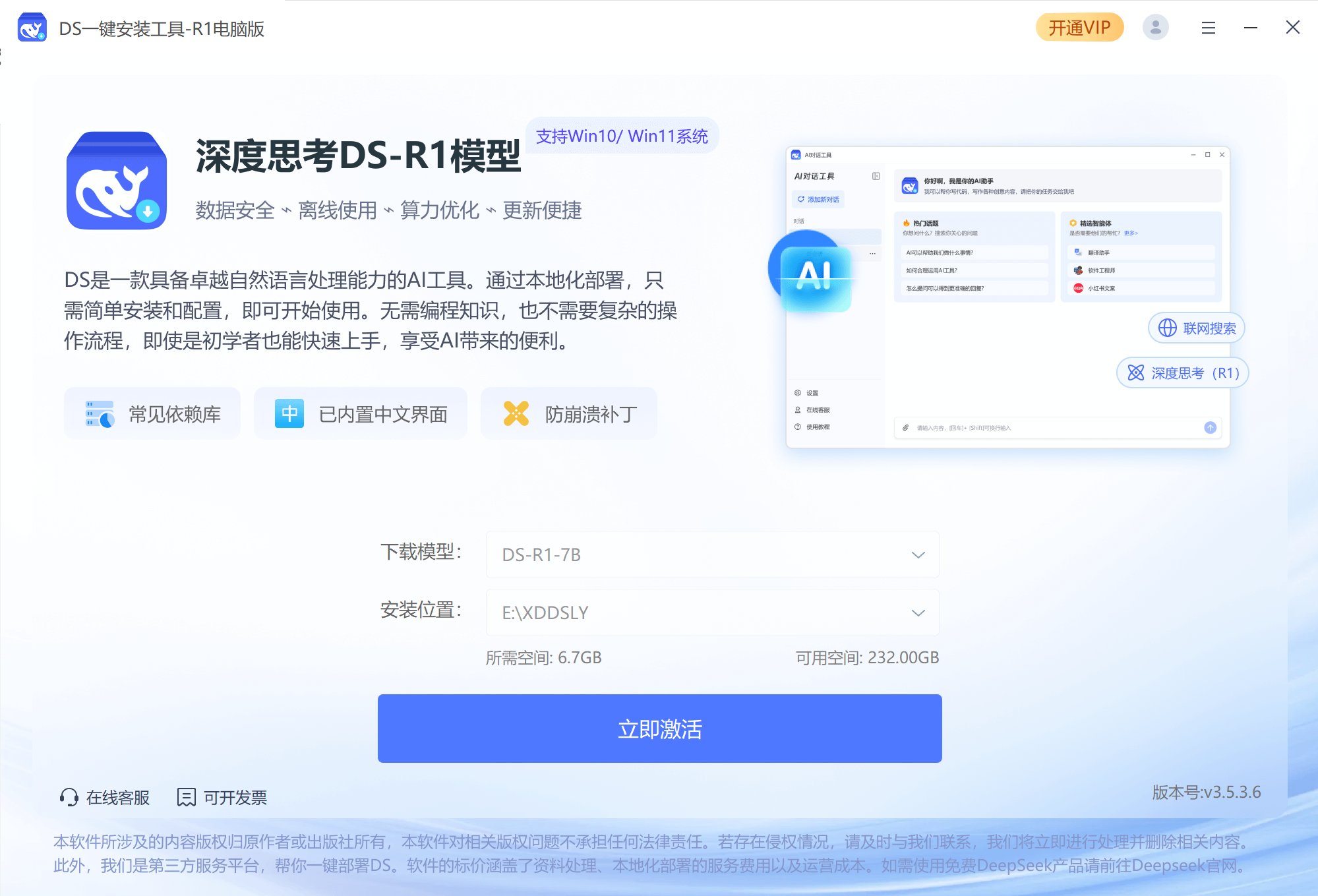Click the preview send arrow button
Viewport: 1318px width, 896px height.
[1210, 427]
